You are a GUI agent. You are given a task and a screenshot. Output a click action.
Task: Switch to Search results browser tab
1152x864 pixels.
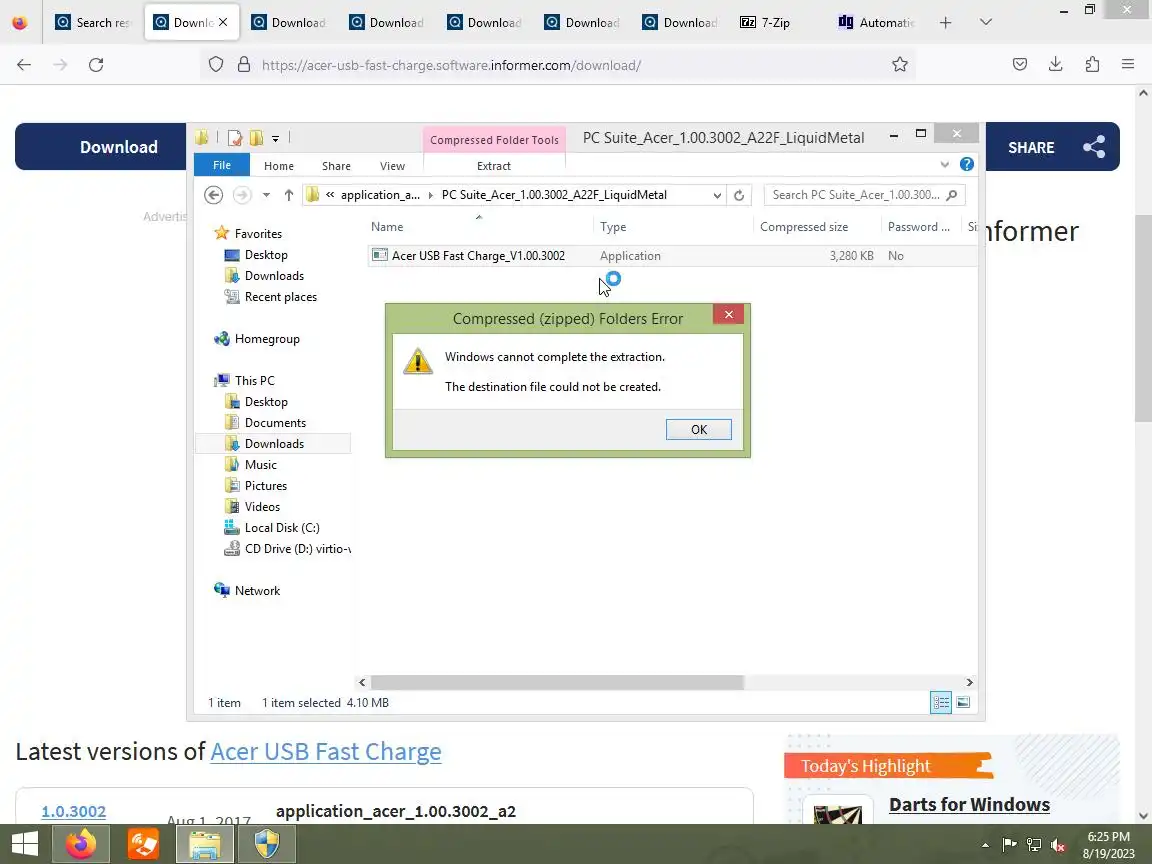(x=93, y=22)
